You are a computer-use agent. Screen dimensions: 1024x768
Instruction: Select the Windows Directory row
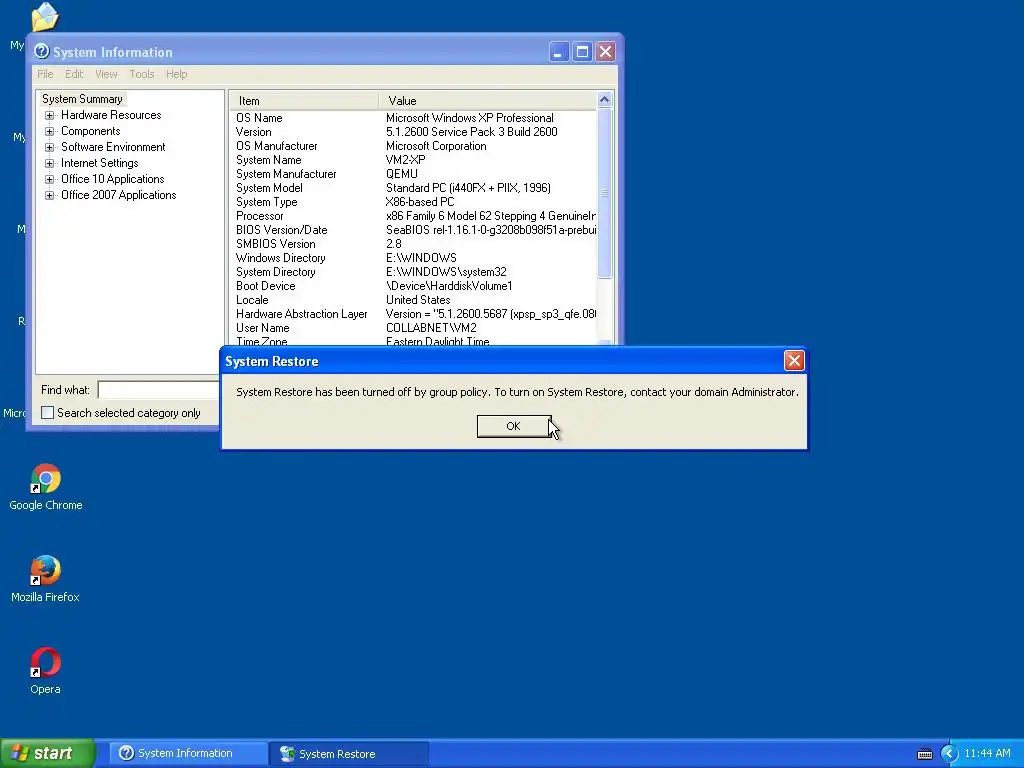413,258
